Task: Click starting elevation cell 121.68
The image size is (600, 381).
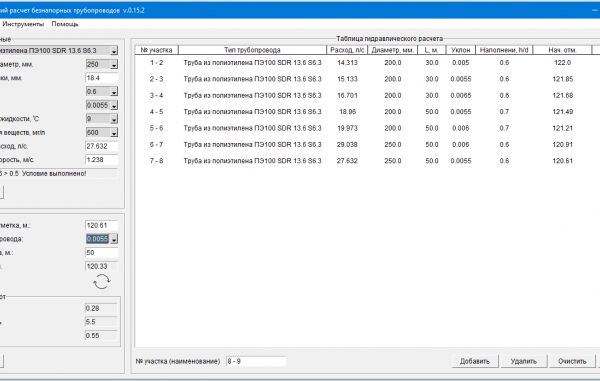Action: (x=562, y=96)
